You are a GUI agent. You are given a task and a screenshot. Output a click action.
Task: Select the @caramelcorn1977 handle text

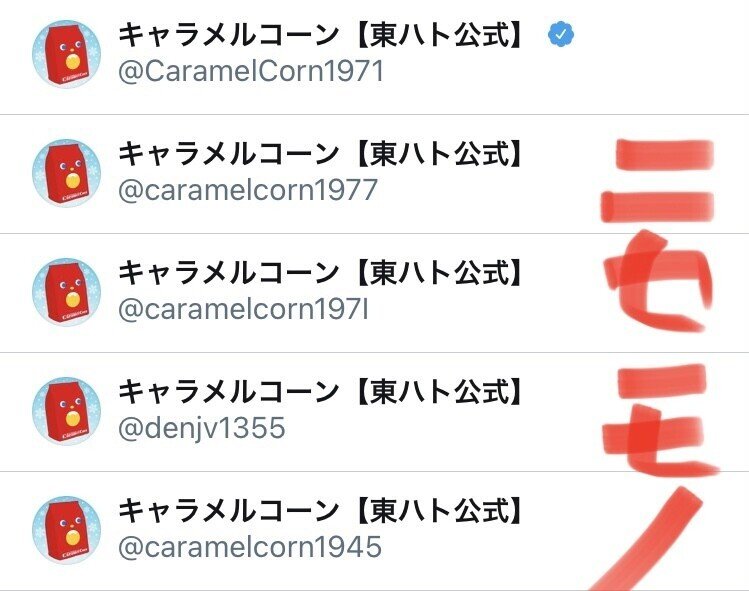(x=247, y=190)
